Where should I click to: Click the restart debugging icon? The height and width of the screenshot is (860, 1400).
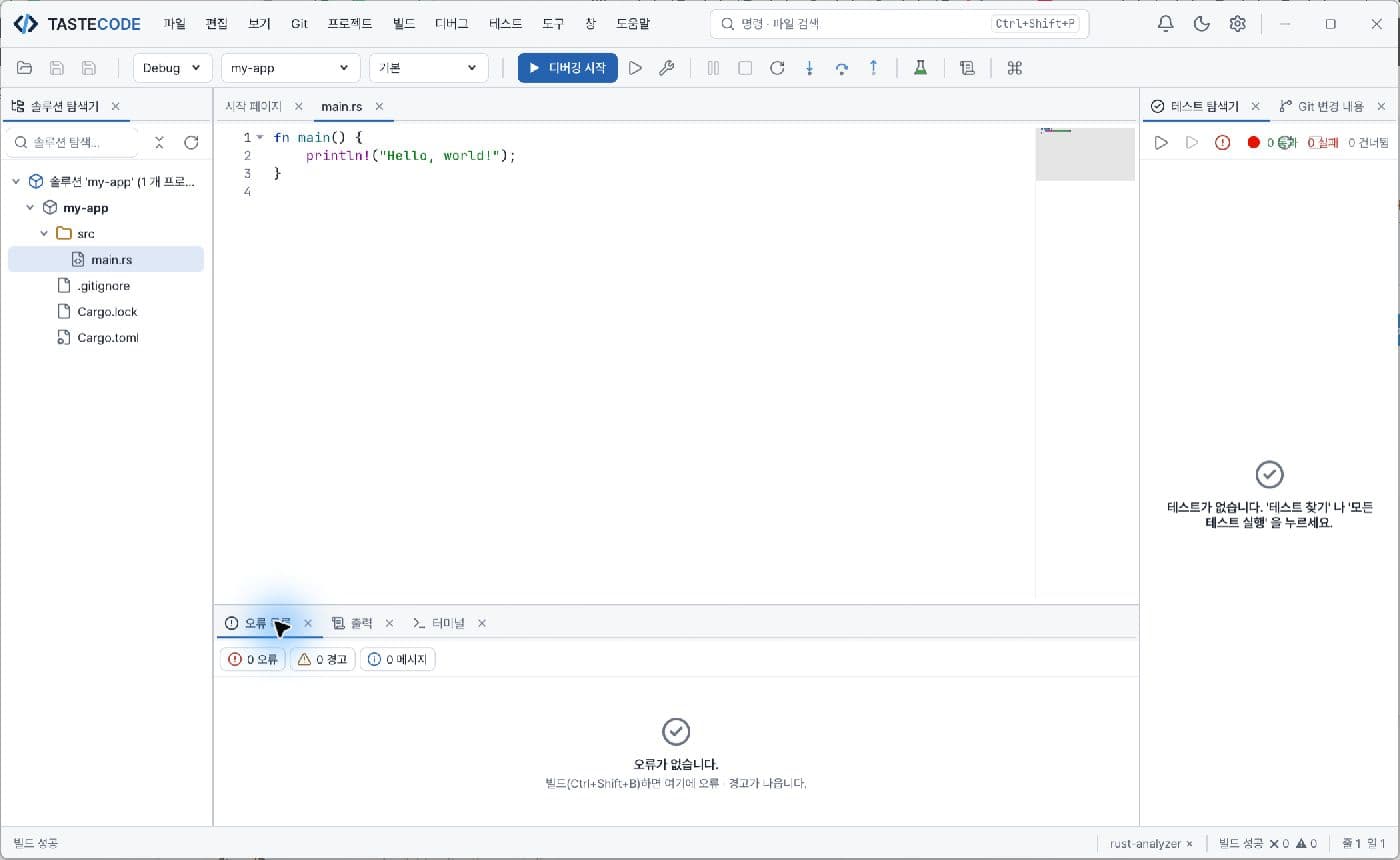[777, 68]
